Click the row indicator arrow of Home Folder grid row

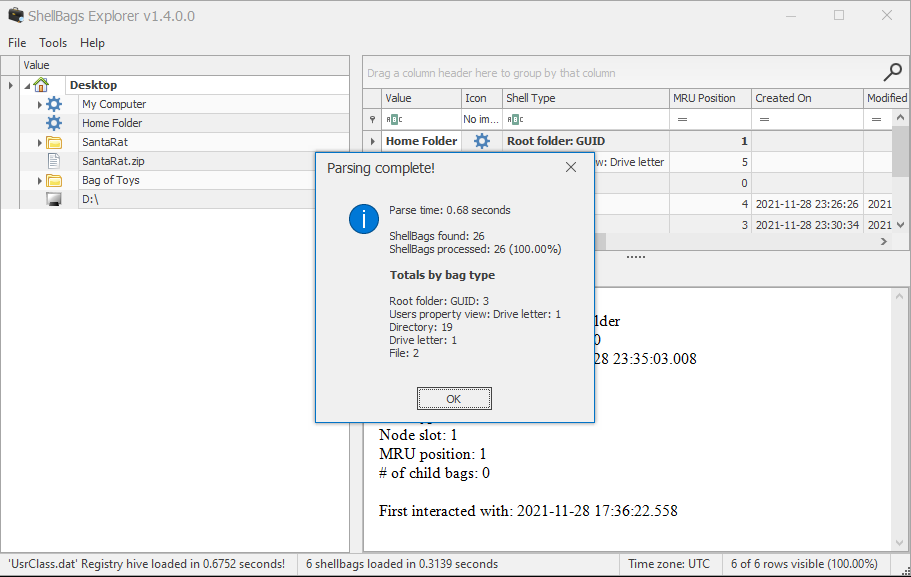(x=372, y=141)
